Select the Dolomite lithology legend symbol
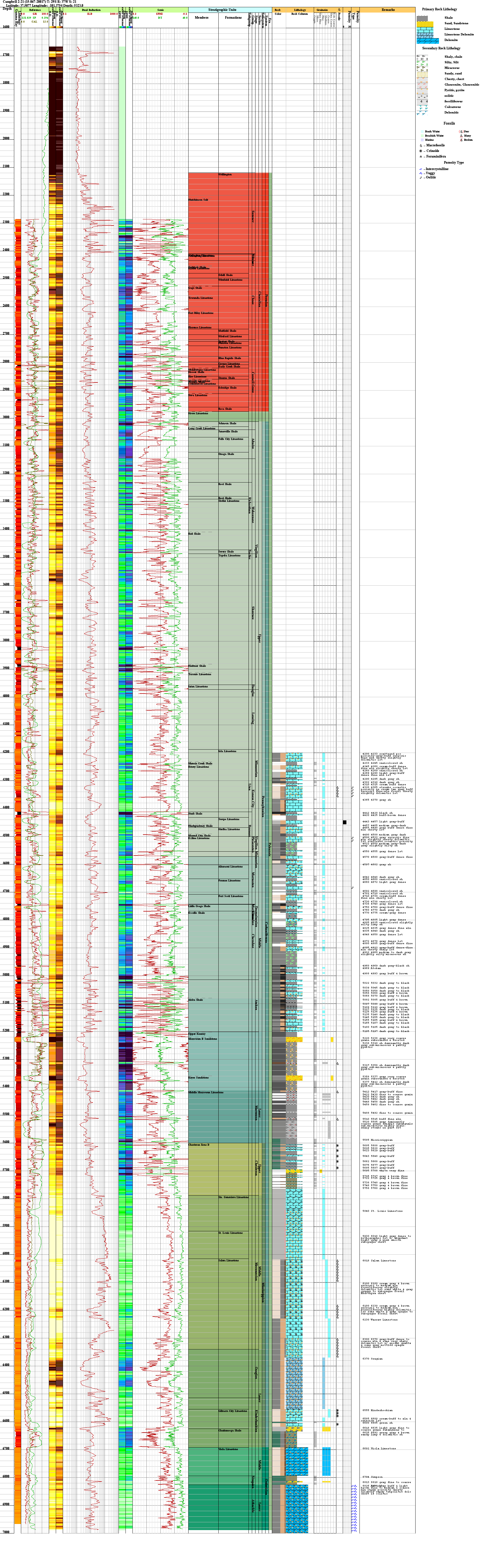The height and width of the screenshot is (1568, 485). click(x=428, y=40)
